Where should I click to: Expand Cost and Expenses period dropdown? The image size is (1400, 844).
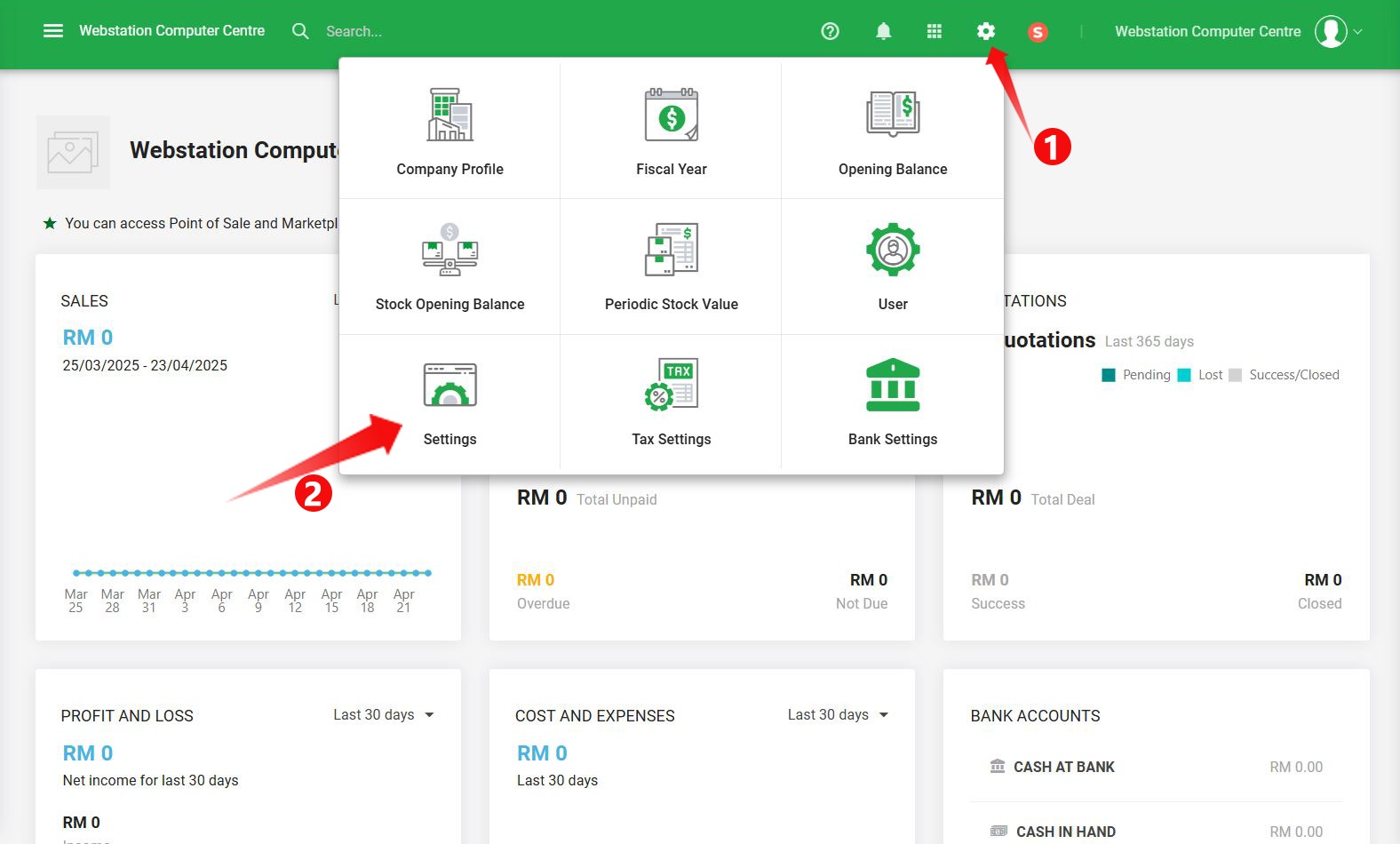(838, 715)
